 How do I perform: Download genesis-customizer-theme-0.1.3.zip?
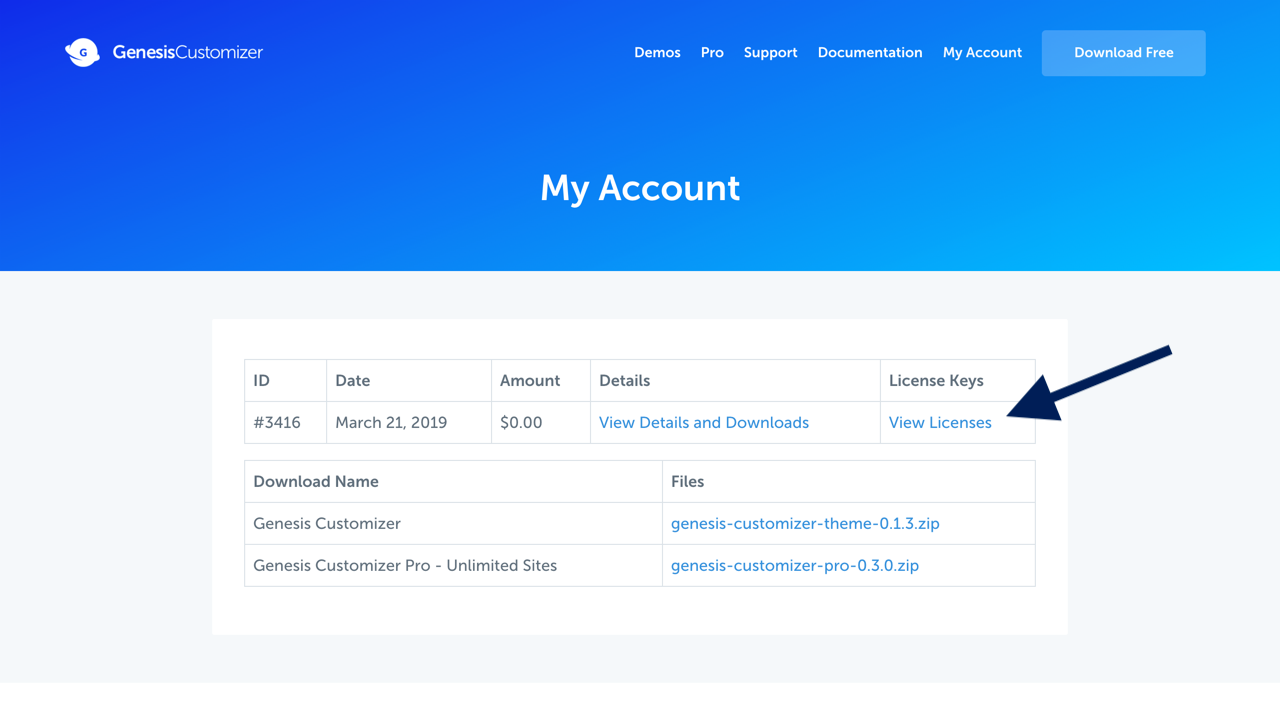click(x=805, y=523)
